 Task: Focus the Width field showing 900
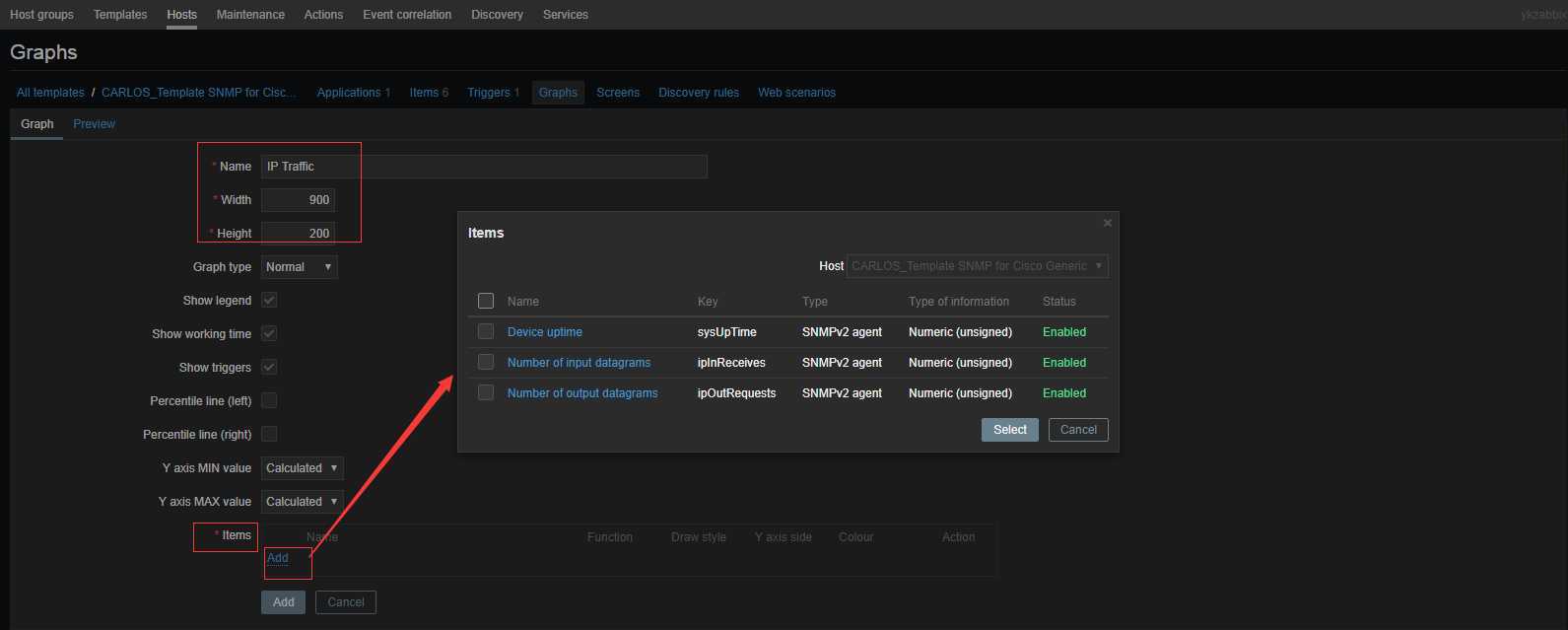click(x=298, y=199)
